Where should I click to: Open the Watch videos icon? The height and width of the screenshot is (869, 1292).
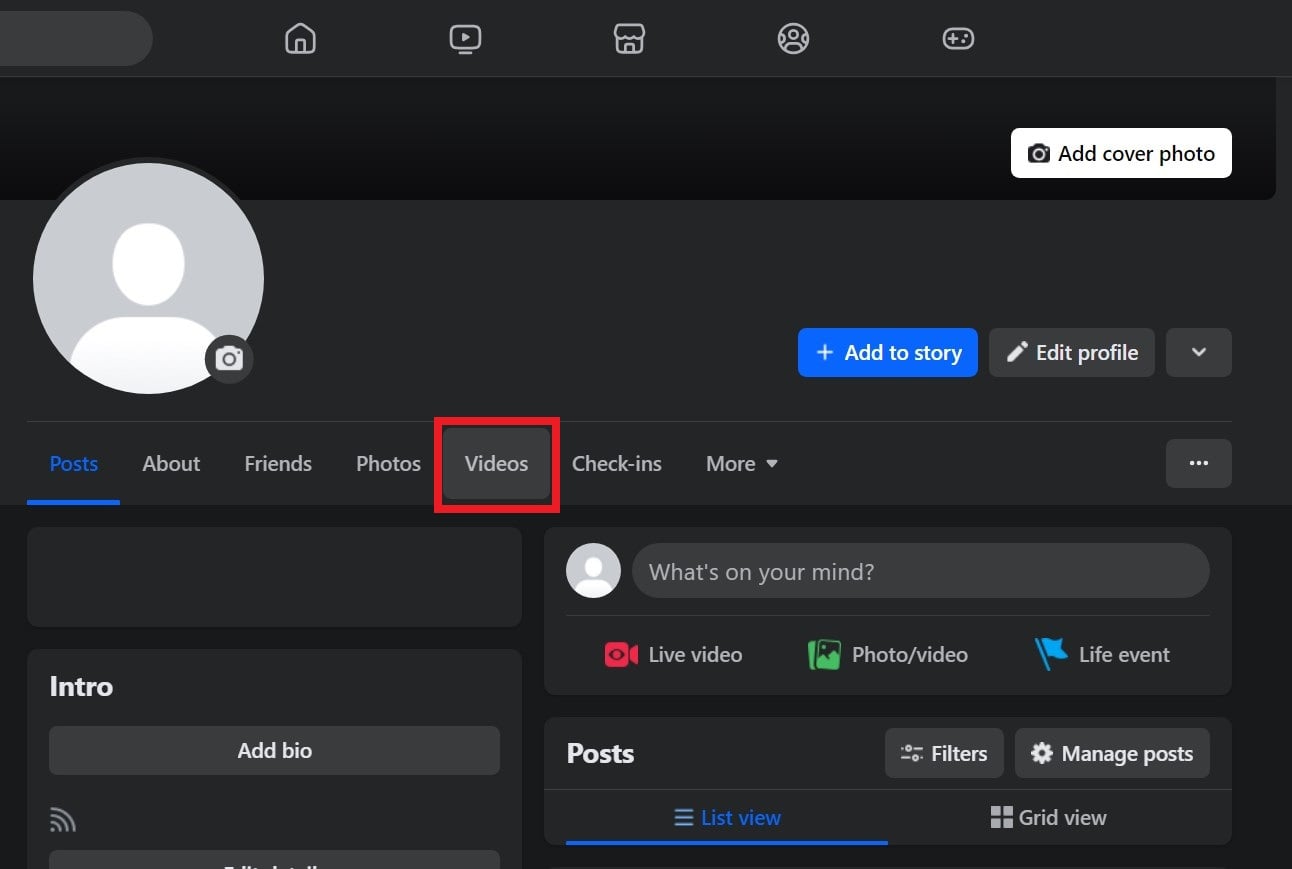click(465, 39)
